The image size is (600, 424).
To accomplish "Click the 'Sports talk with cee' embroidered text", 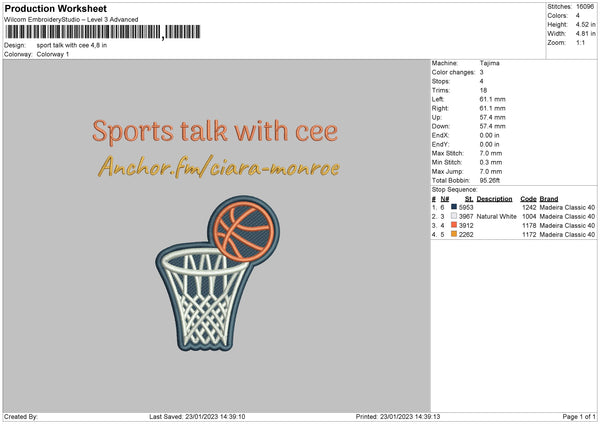I will coord(215,131).
